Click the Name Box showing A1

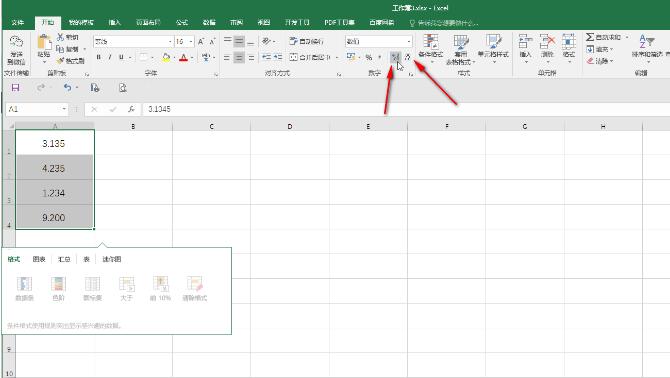pos(37,109)
